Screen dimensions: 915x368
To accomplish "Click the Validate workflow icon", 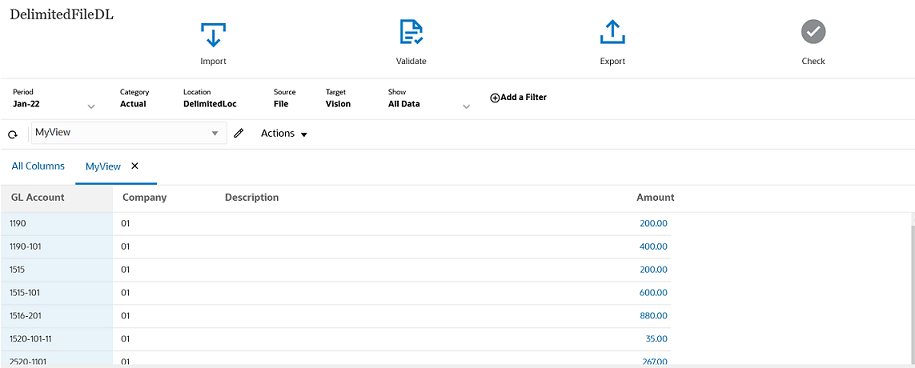I will pyautogui.click(x=411, y=32).
